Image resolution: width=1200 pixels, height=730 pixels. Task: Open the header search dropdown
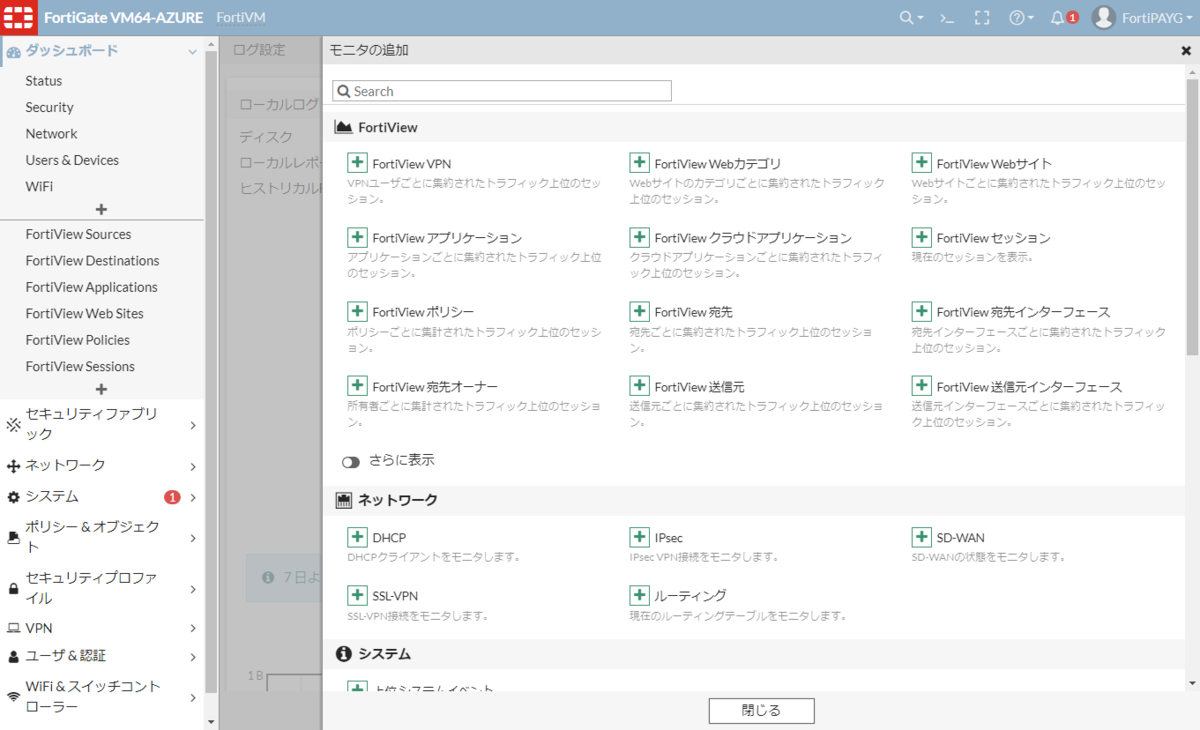(911, 17)
